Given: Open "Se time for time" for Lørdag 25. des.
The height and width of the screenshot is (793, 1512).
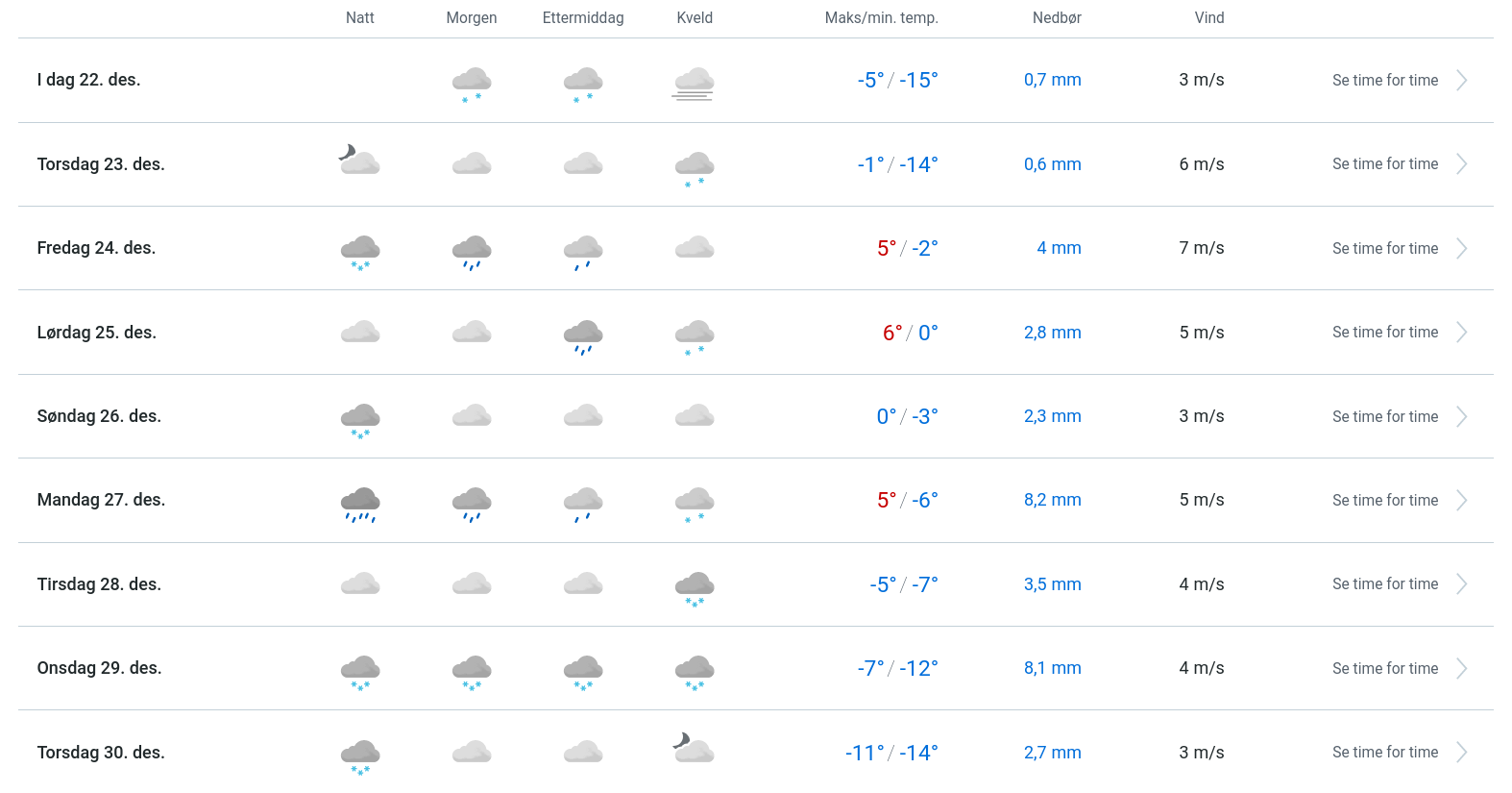Looking at the screenshot, I should tap(1384, 333).
